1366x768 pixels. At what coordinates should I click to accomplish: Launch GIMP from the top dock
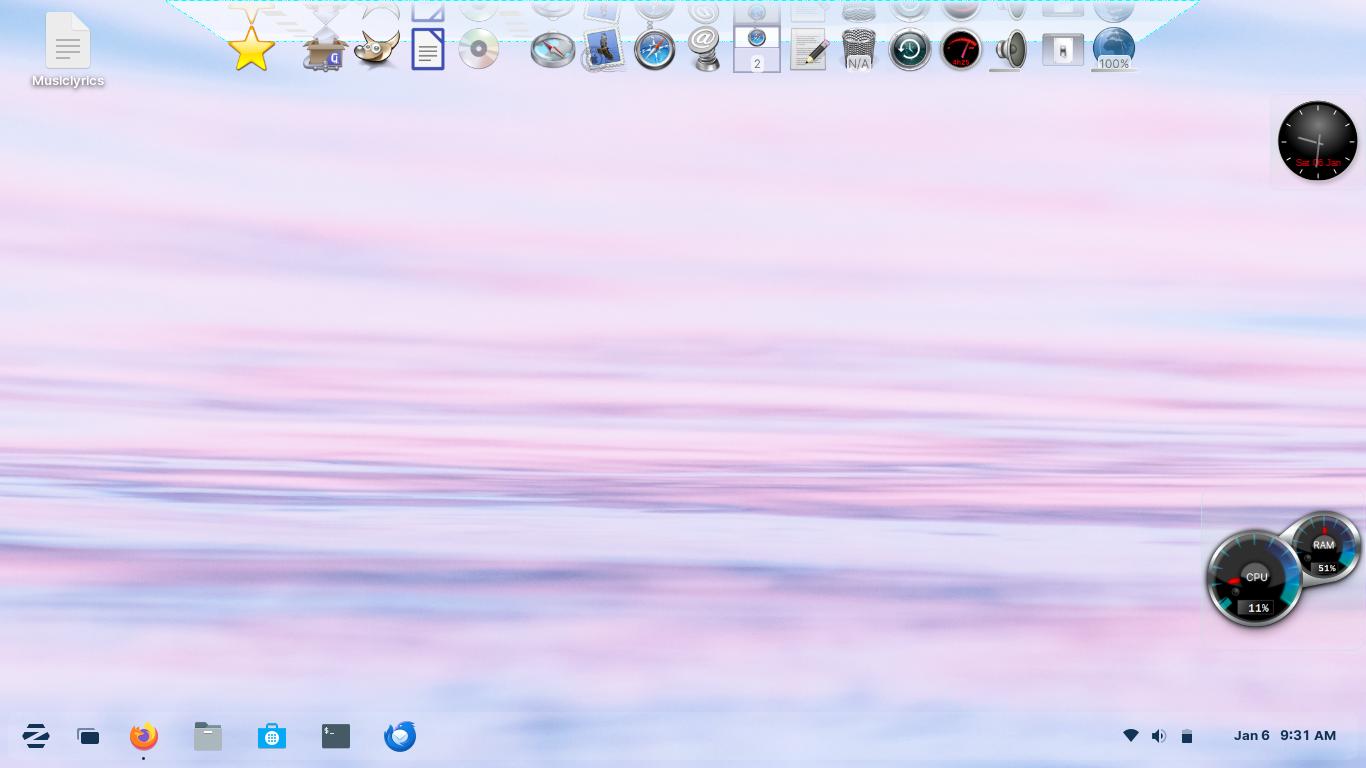click(x=377, y=49)
